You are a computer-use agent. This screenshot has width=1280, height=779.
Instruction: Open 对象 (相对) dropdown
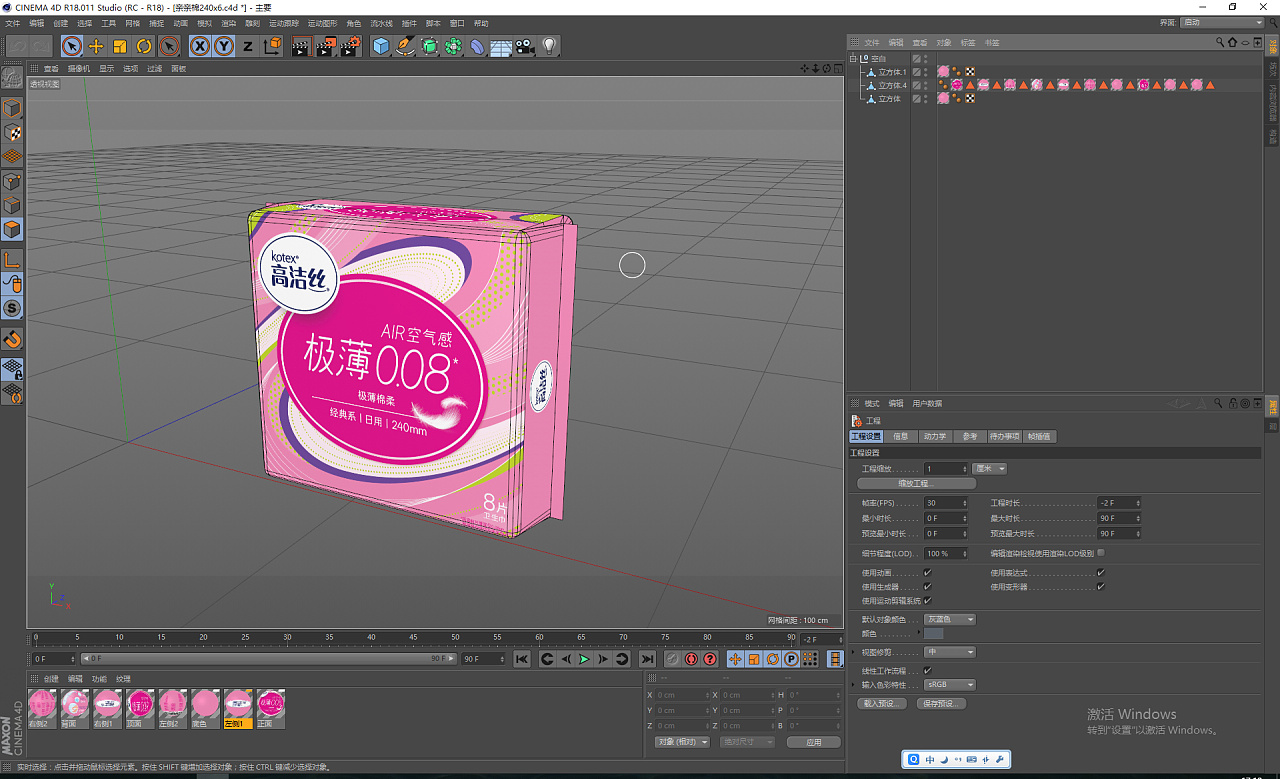coord(683,742)
